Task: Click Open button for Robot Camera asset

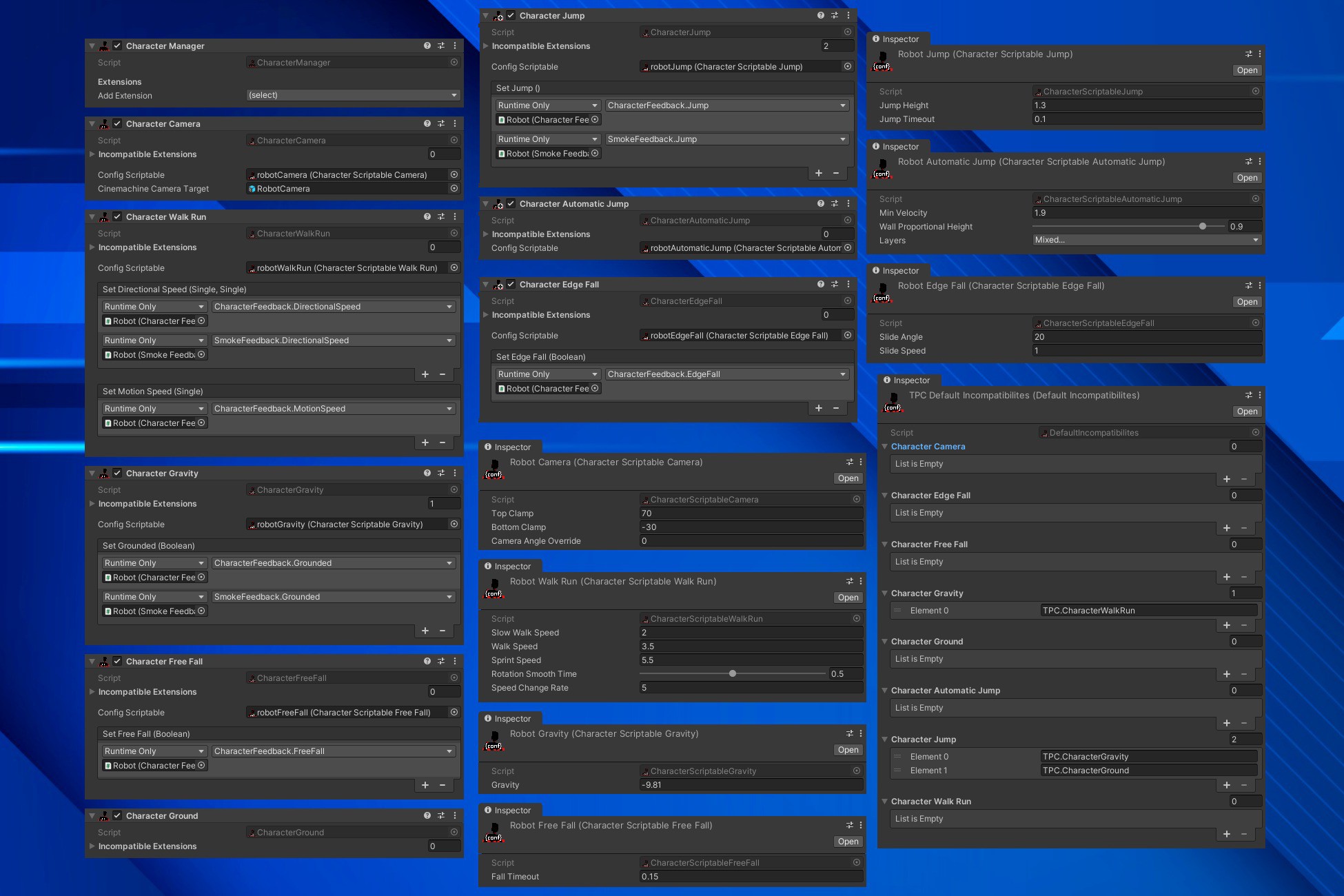Action: point(848,478)
